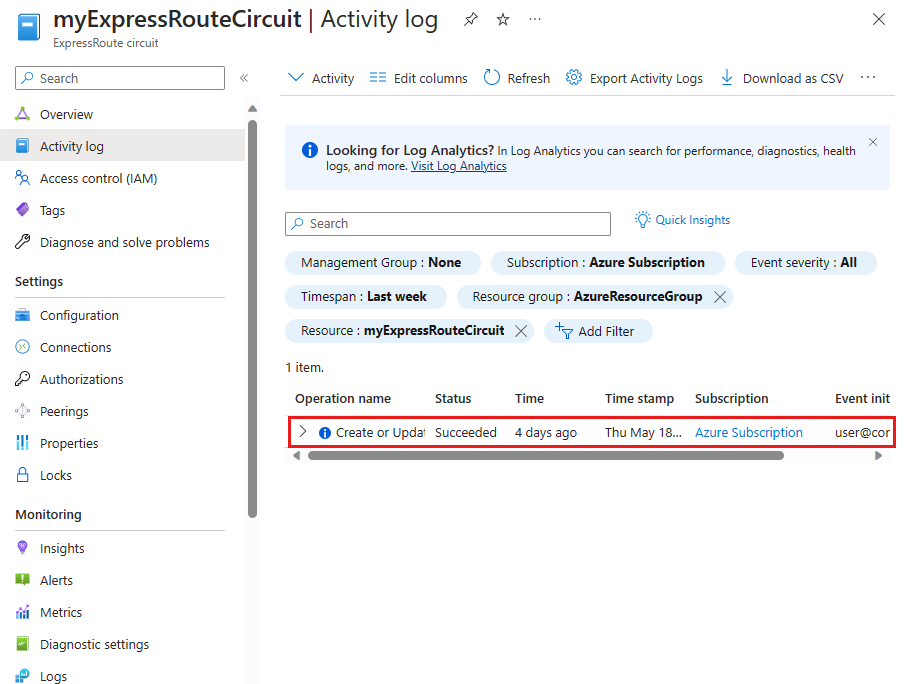Open Edit columns in toolbar
Viewport: 915px width, 684px height.
coord(418,78)
